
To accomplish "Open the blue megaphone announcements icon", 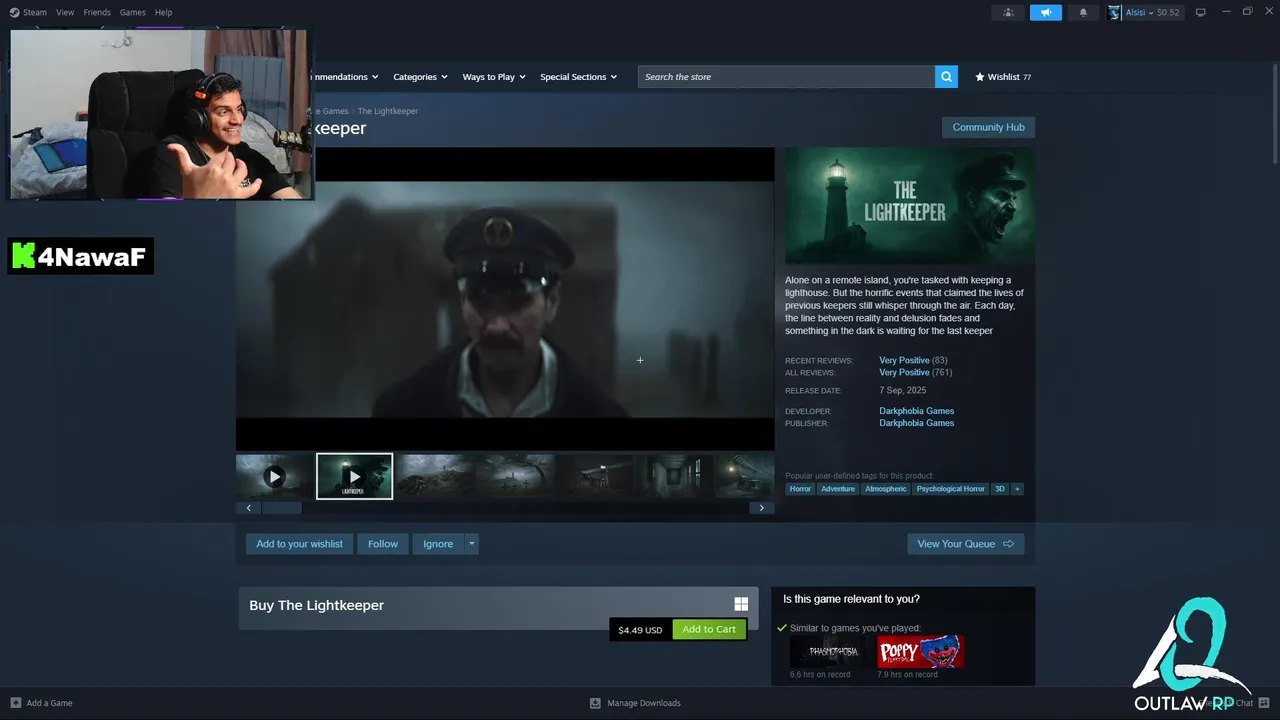I will click(1046, 12).
